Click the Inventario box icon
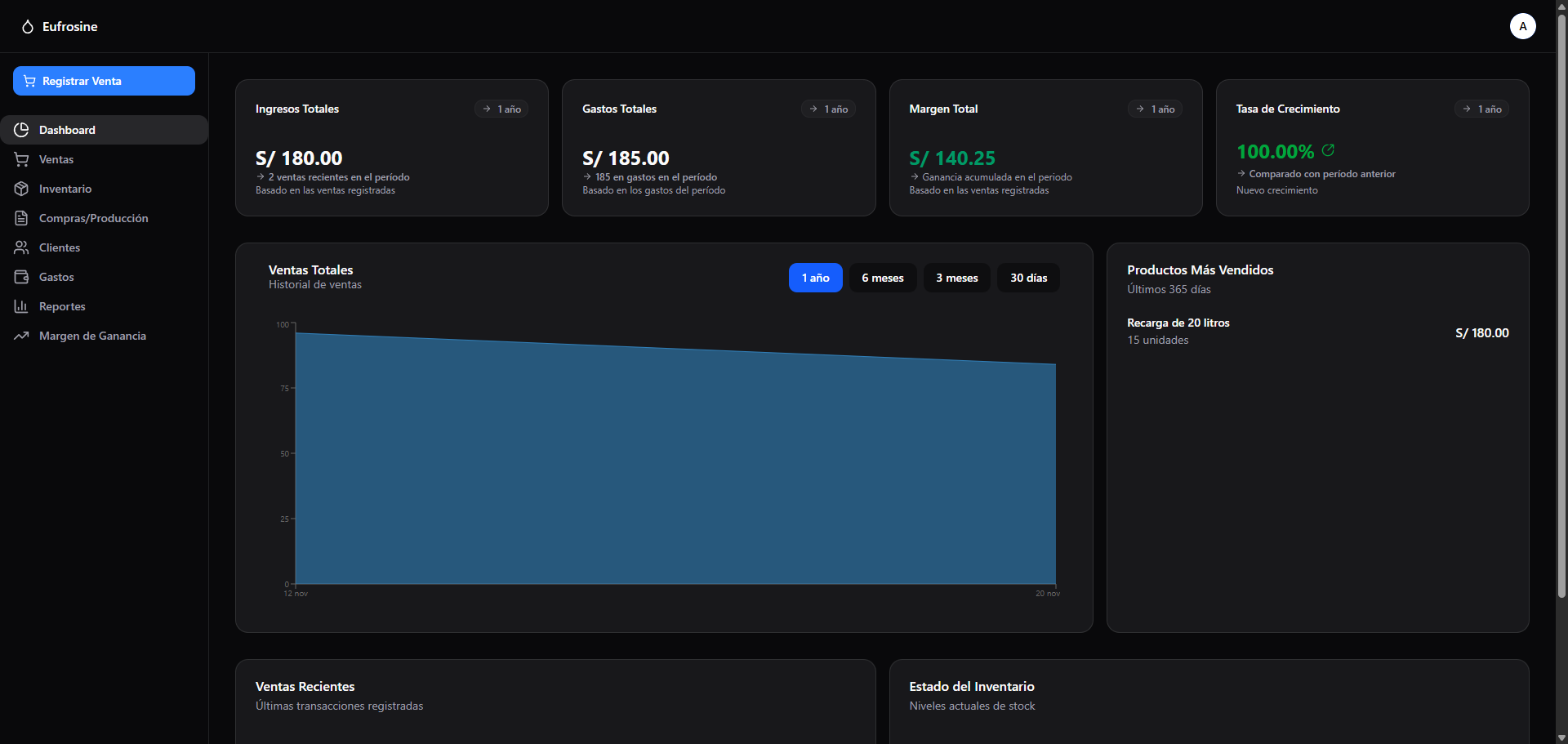 click(21, 189)
